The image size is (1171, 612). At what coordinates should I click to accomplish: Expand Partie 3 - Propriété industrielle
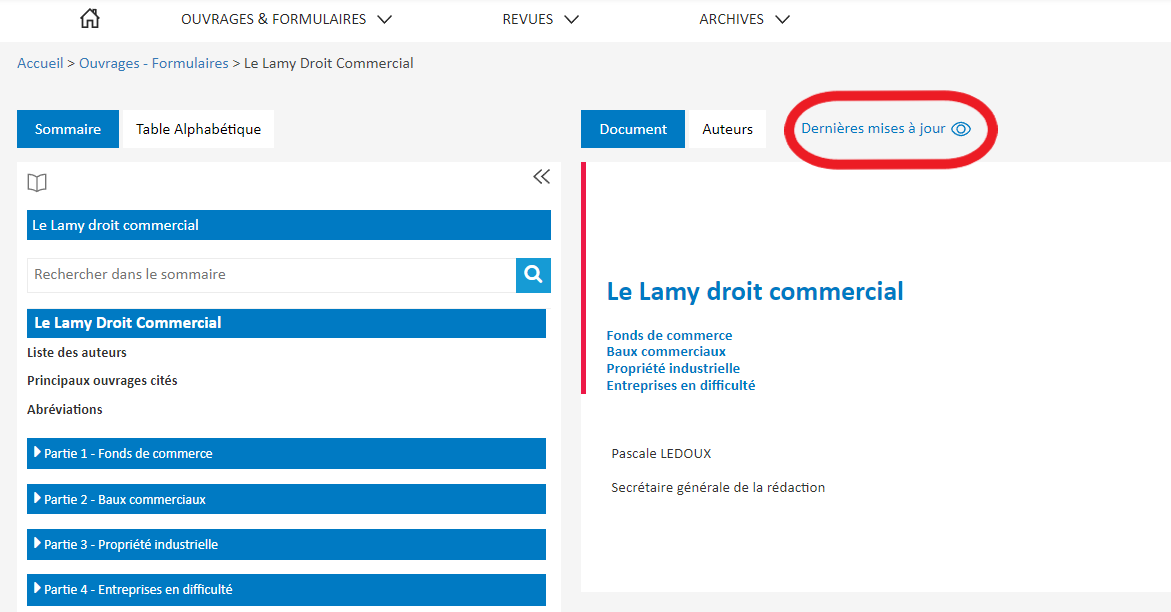coord(286,545)
